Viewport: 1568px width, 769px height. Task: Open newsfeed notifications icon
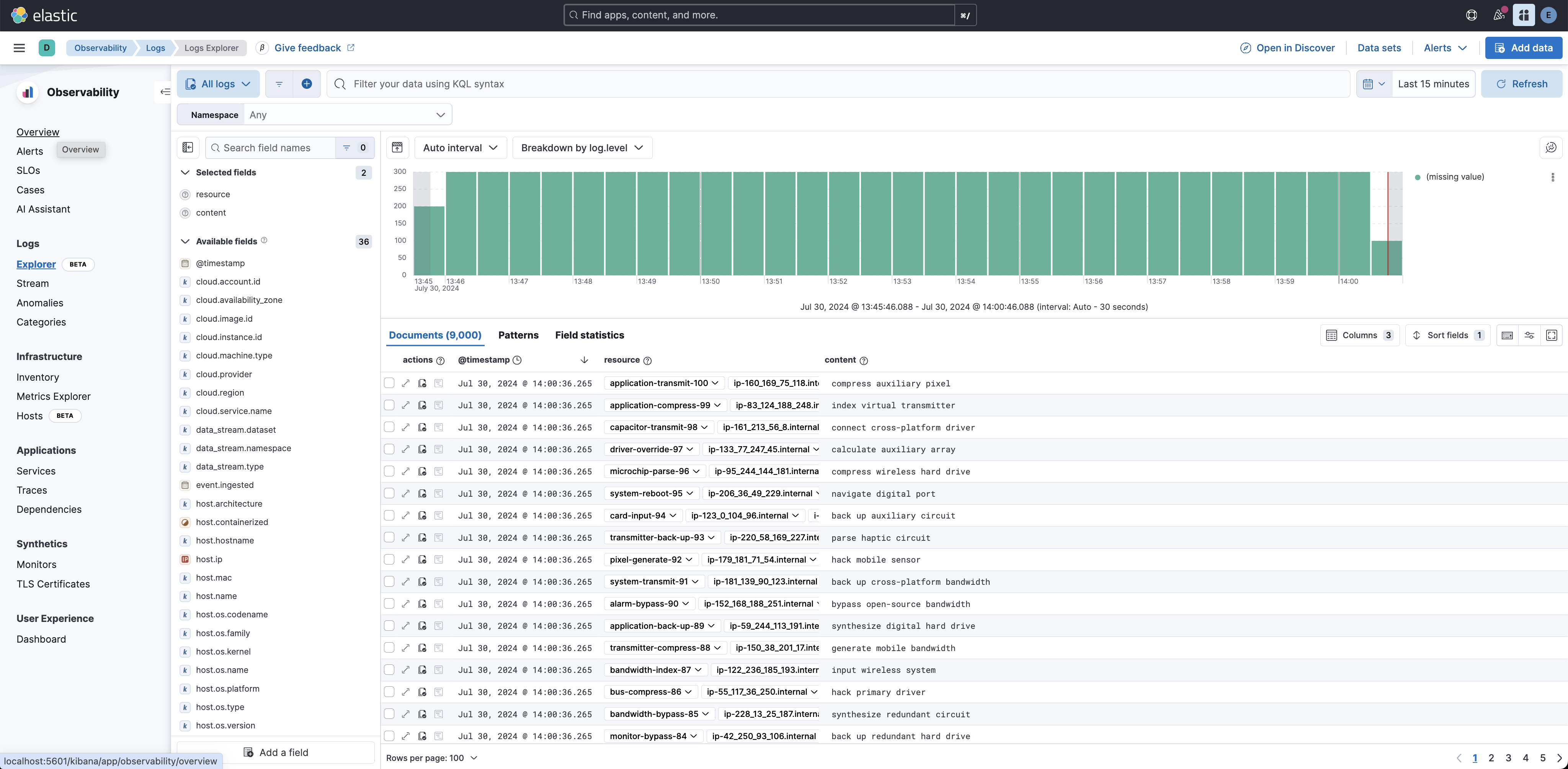[x=1499, y=15]
